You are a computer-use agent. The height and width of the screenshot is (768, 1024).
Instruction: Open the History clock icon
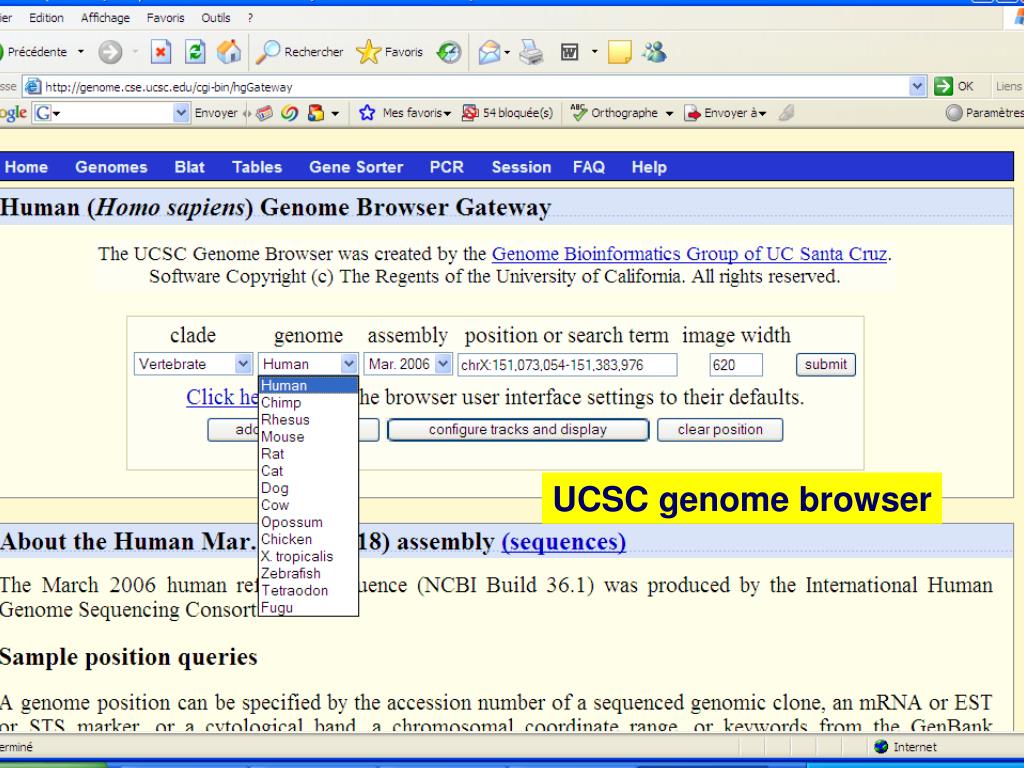[x=449, y=52]
